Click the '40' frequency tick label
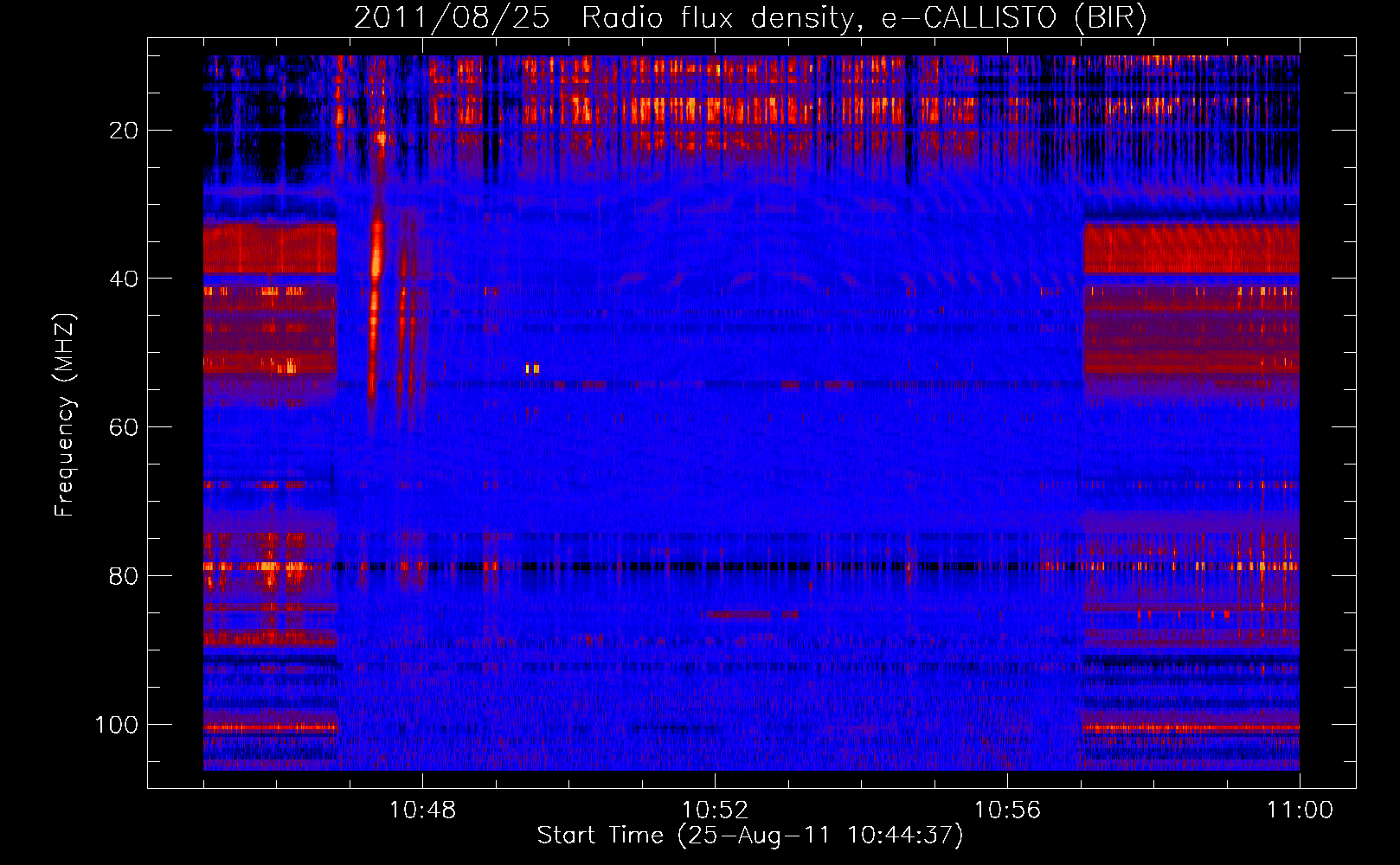Image resolution: width=1400 pixels, height=865 pixels. coord(124,279)
